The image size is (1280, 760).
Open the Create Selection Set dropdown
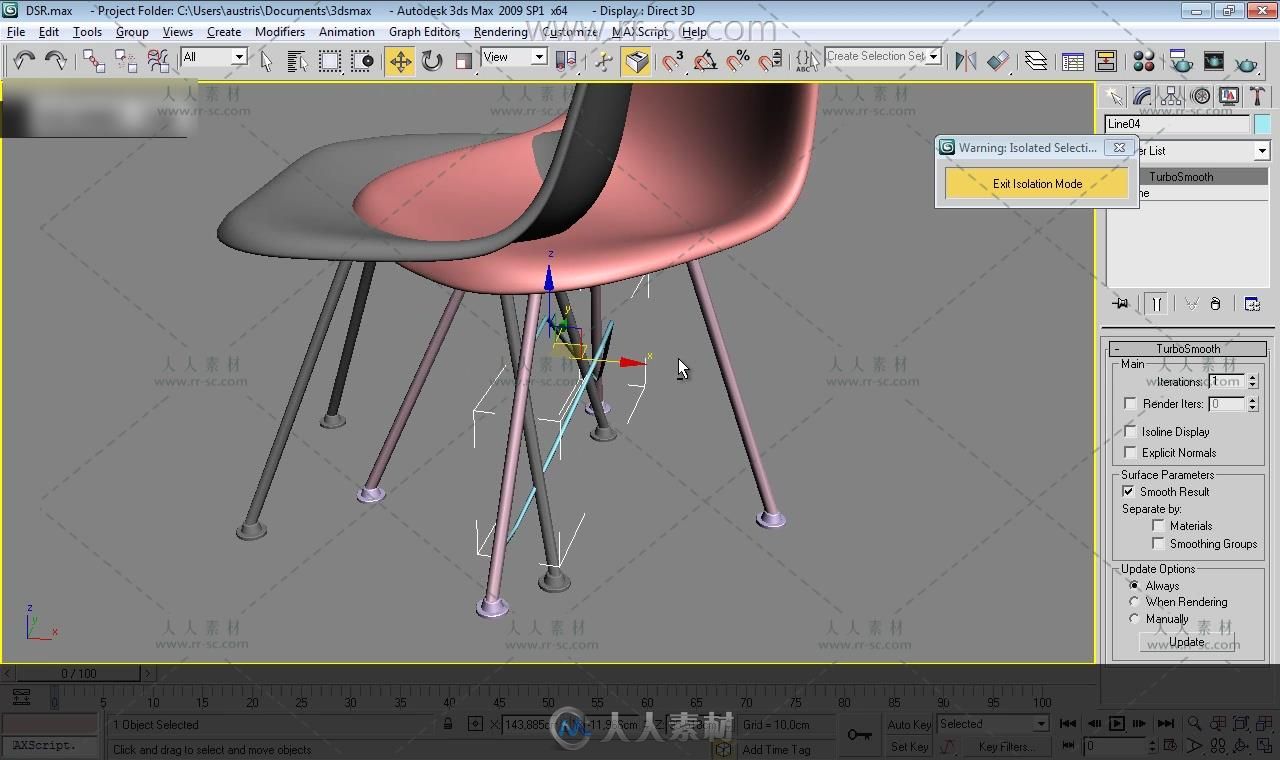934,57
